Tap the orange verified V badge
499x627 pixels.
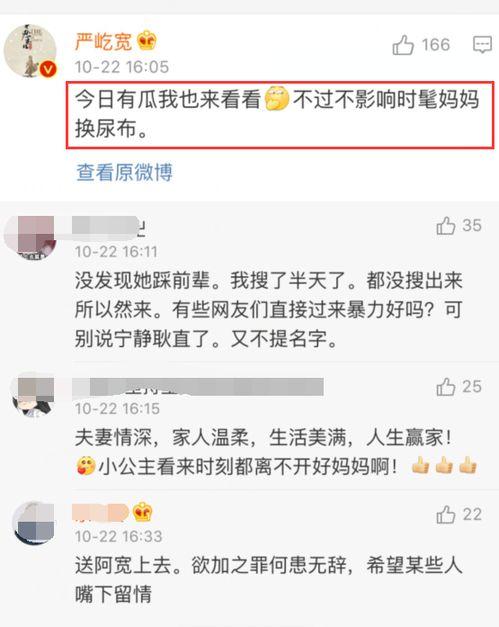coord(48,70)
